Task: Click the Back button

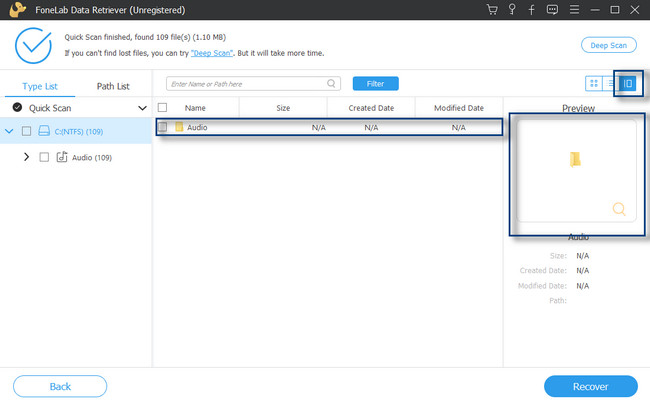Action: click(x=60, y=386)
